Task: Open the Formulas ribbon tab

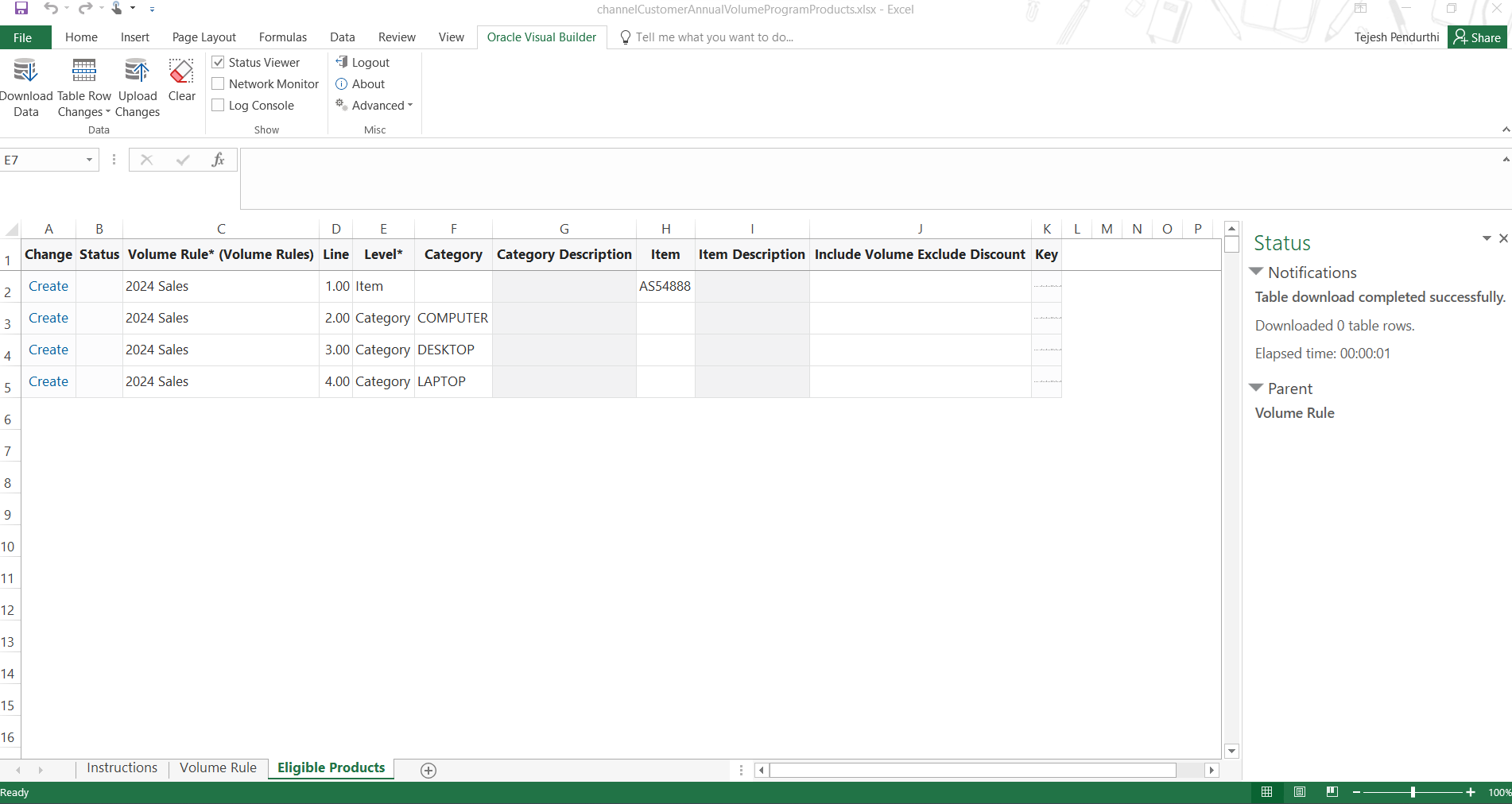Action: click(282, 37)
